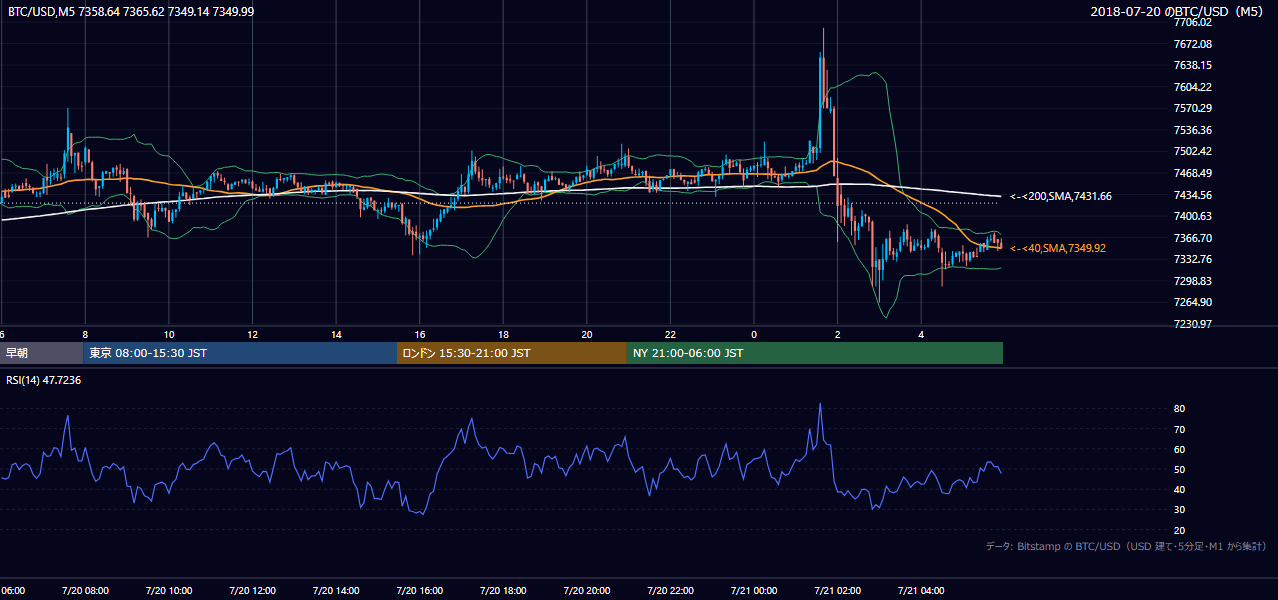Select the ロンドン 15:30-21:00 JST session bar
Screen dimensions: 1278x600
512,353
